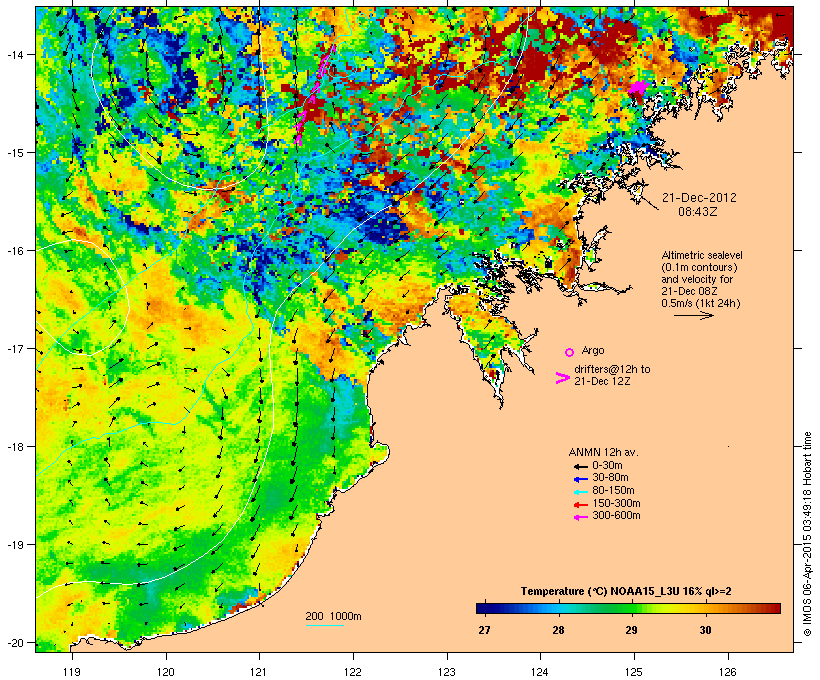Viewport: 820px width, 680px height.
Task: Click the '80-150m' depth label
Action: 613,491
